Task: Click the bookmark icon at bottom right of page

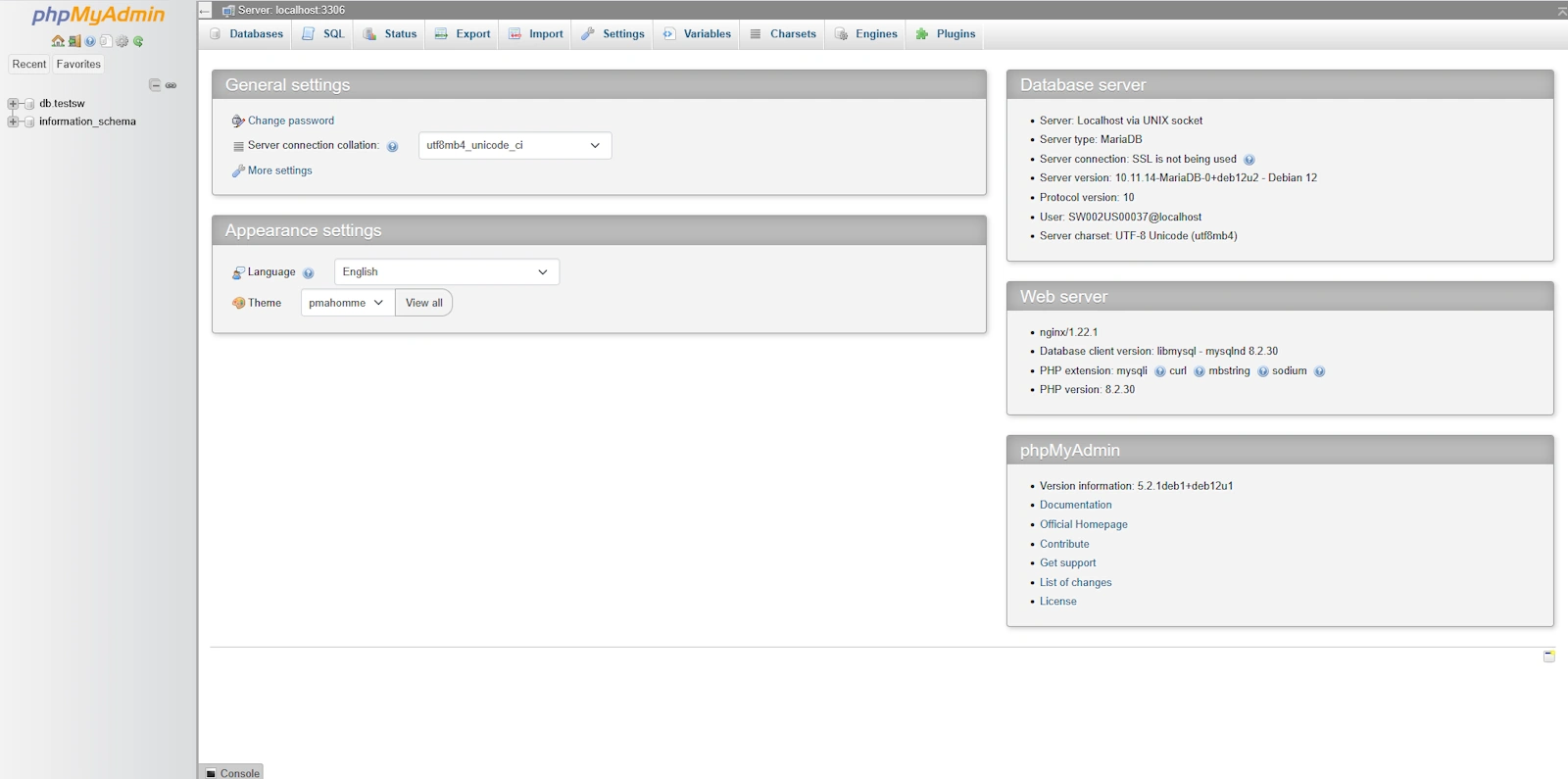Action: pyautogui.click(x=1548, y=656)
